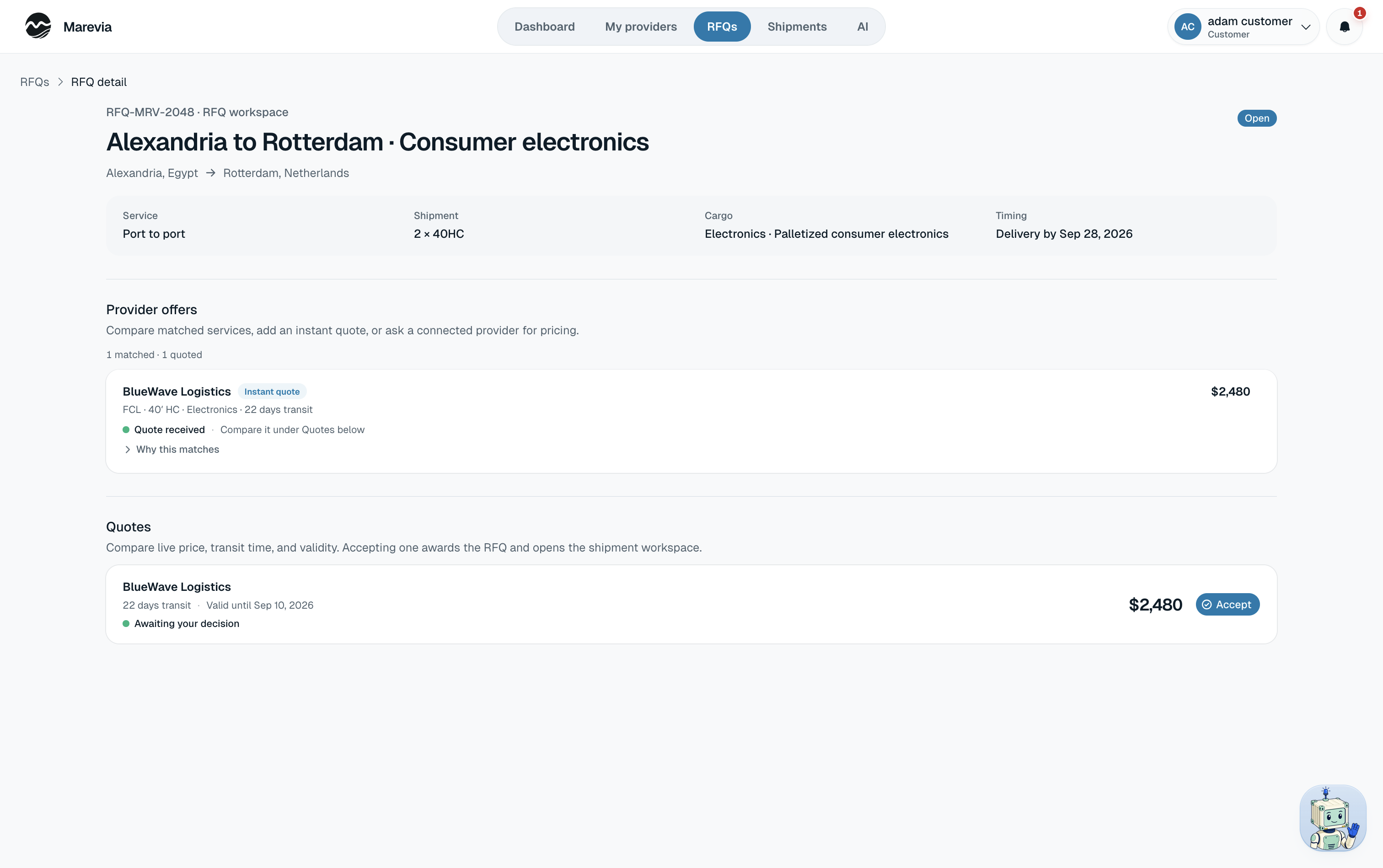Click BlueWave Logistics name in Provider offers
Screen dimensions: 1383x868
coord(177,391)
